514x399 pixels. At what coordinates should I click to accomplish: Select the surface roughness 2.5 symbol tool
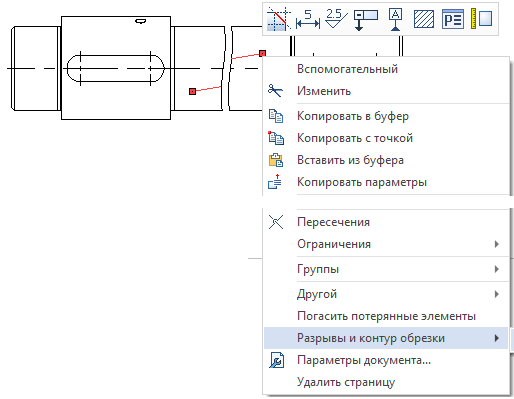click(x=336, y=19)
